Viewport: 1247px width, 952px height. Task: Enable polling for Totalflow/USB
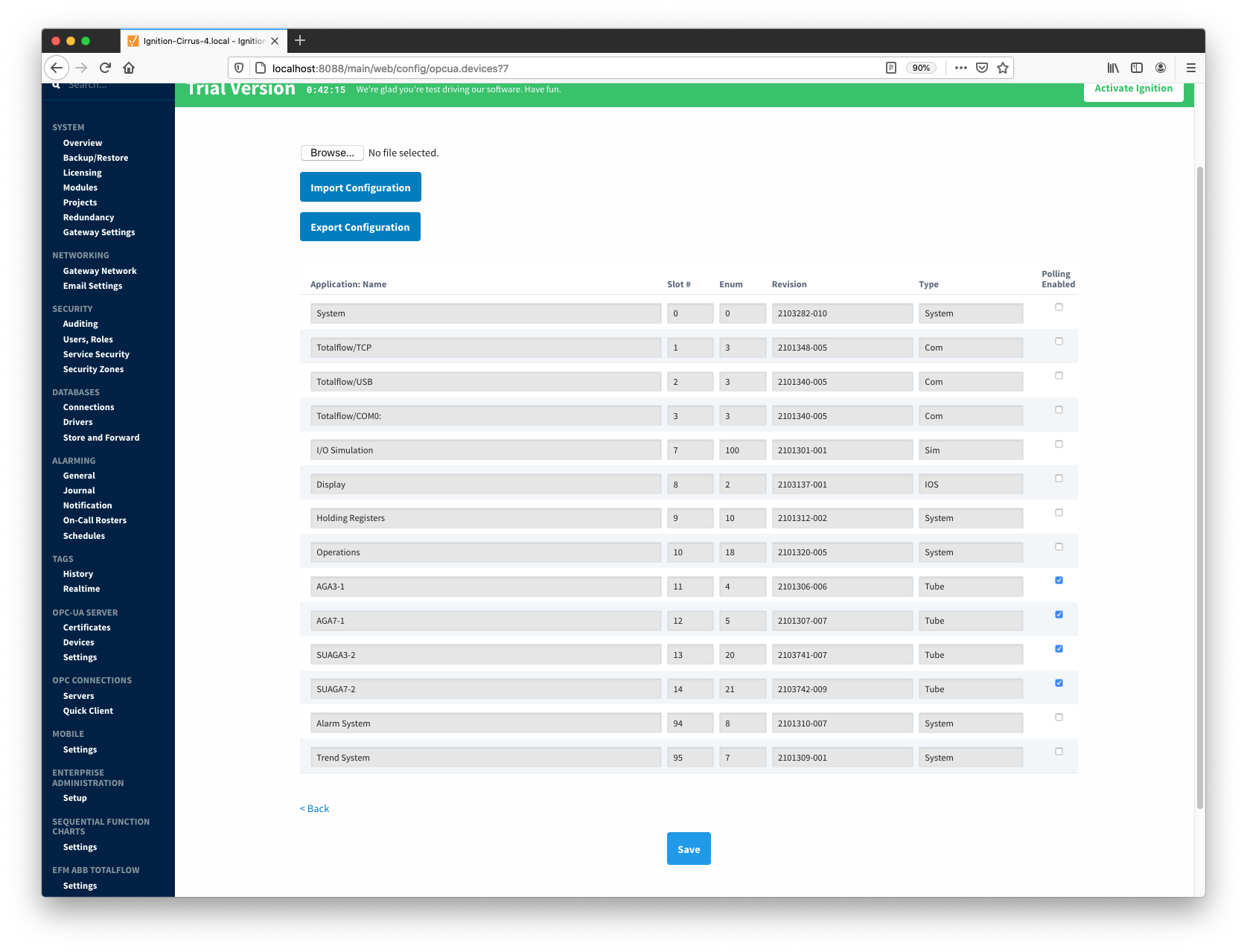1059,376
